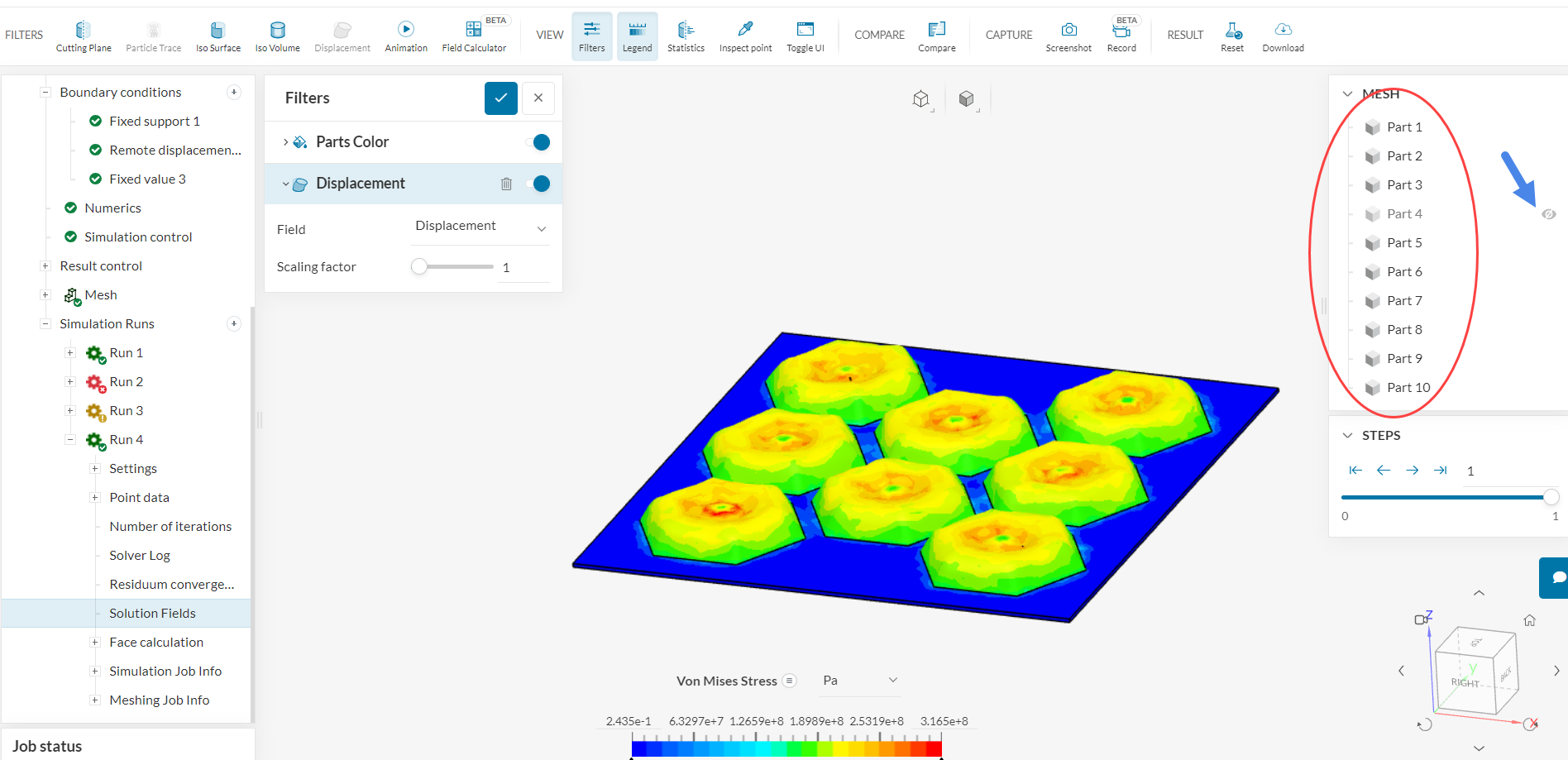This screenshot has height=760, width=1568.
Task: Confirm filters with the checkmark button
Action: coord(501,98)
